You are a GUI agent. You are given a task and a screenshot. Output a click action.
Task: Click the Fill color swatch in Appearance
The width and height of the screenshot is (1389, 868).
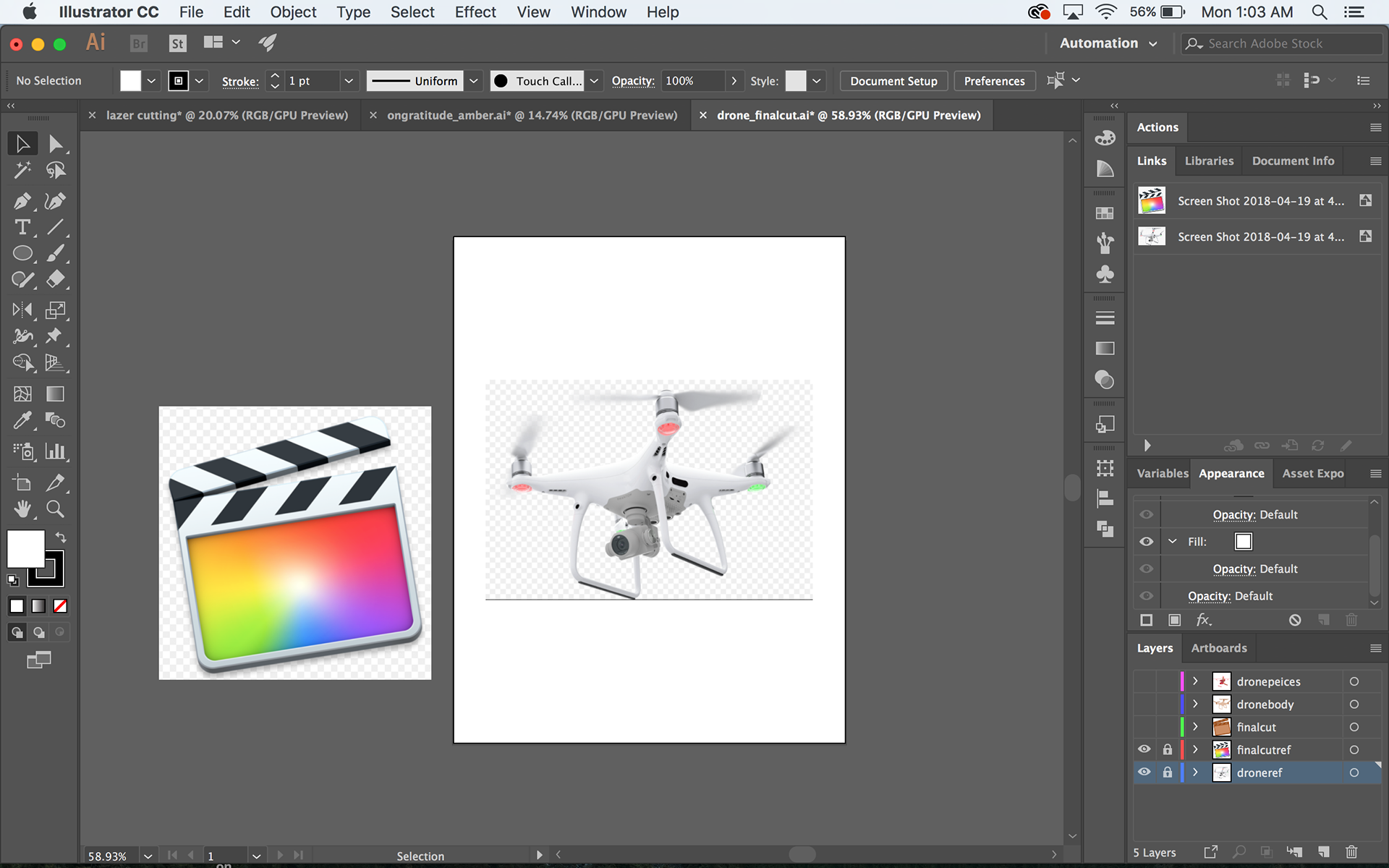pos(1243,542)
